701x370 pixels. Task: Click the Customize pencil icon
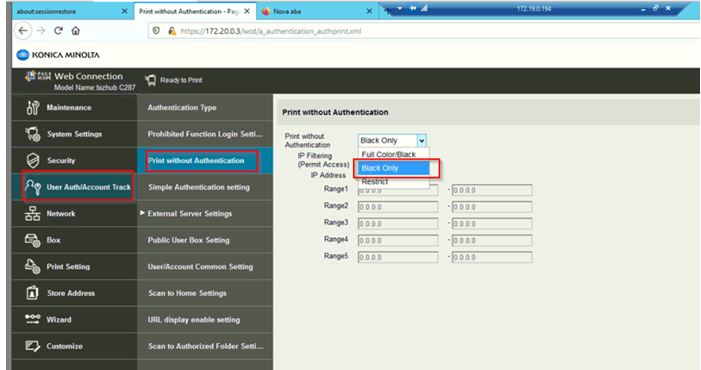(x=32, y=346)
